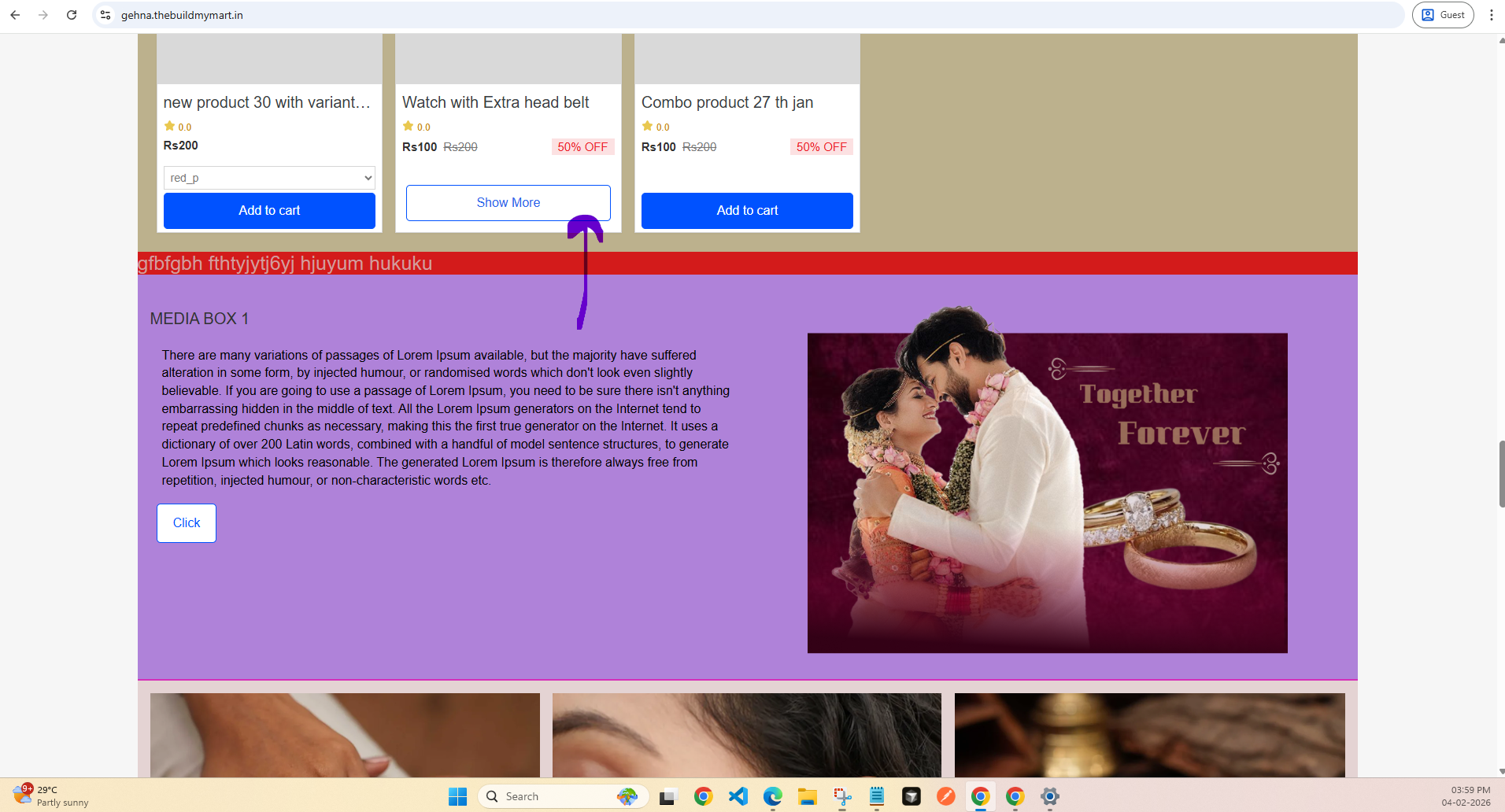This screenshot has height=812, width=1505.
Task: Click the rating star on Combo product
Action: [x=647, y=126]
